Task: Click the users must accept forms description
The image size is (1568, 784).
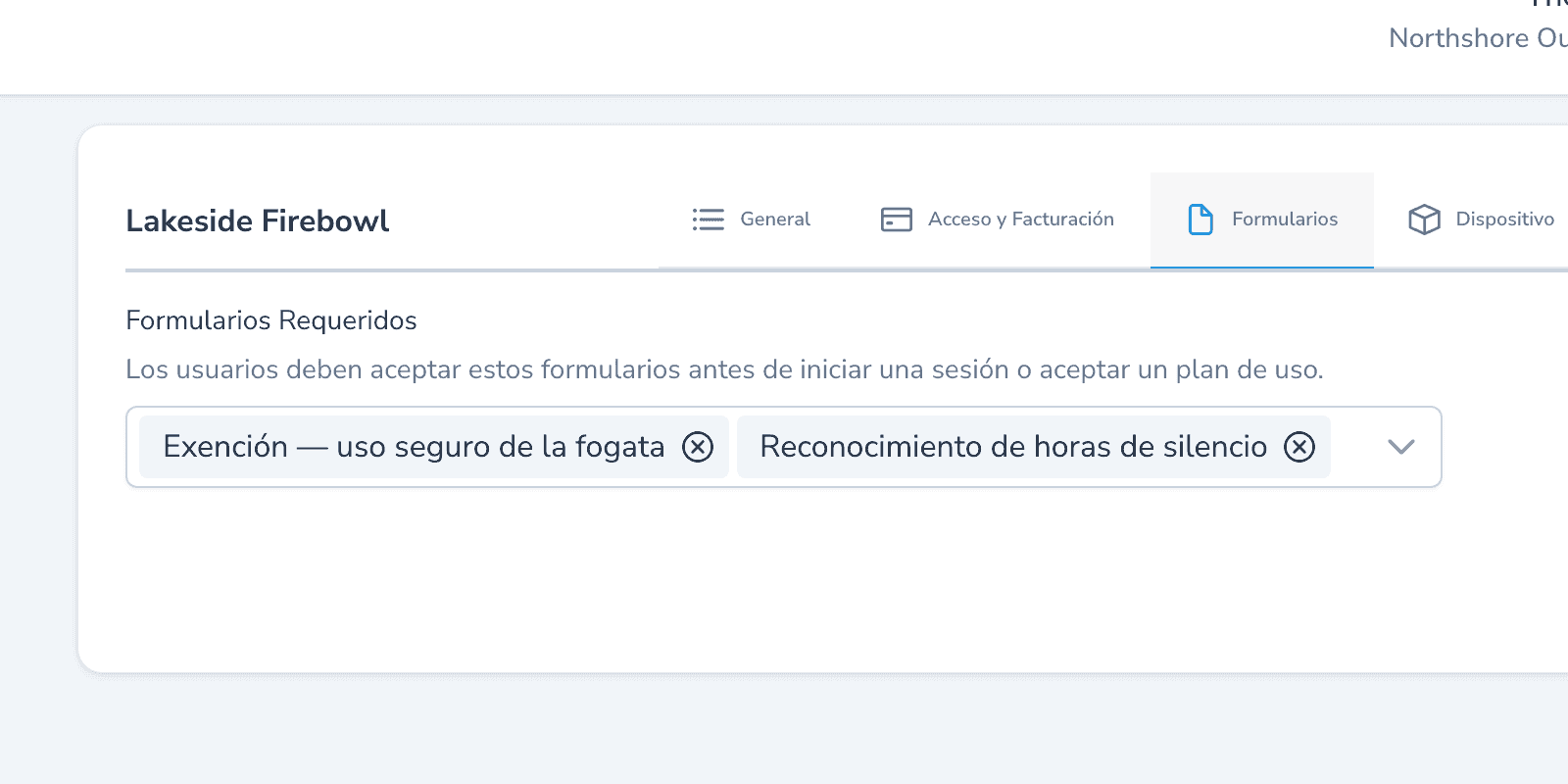Action: pyautogui.click(x=724, y=369)
